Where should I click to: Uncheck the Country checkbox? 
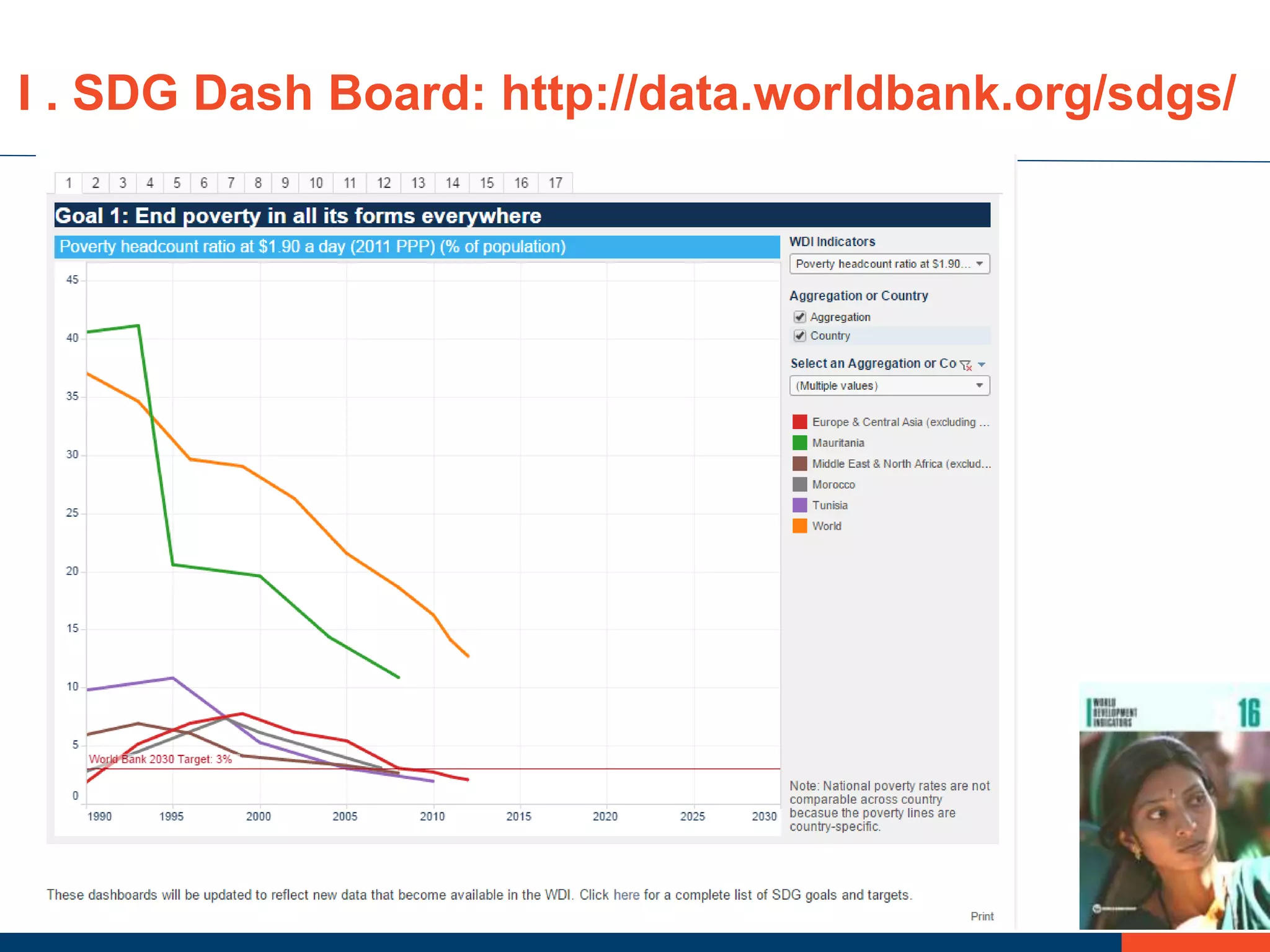(800, 335)
